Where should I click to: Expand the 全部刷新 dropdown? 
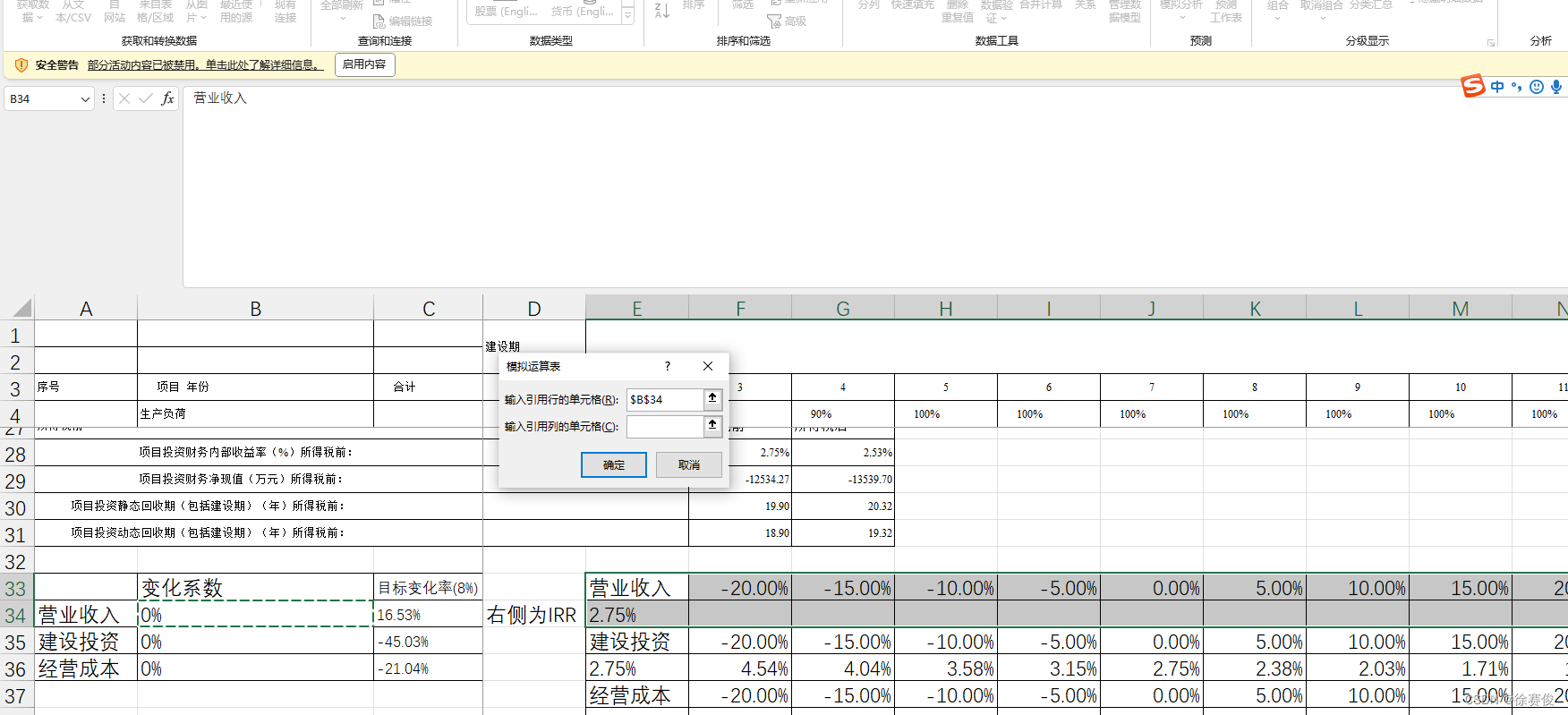(343, 18)
